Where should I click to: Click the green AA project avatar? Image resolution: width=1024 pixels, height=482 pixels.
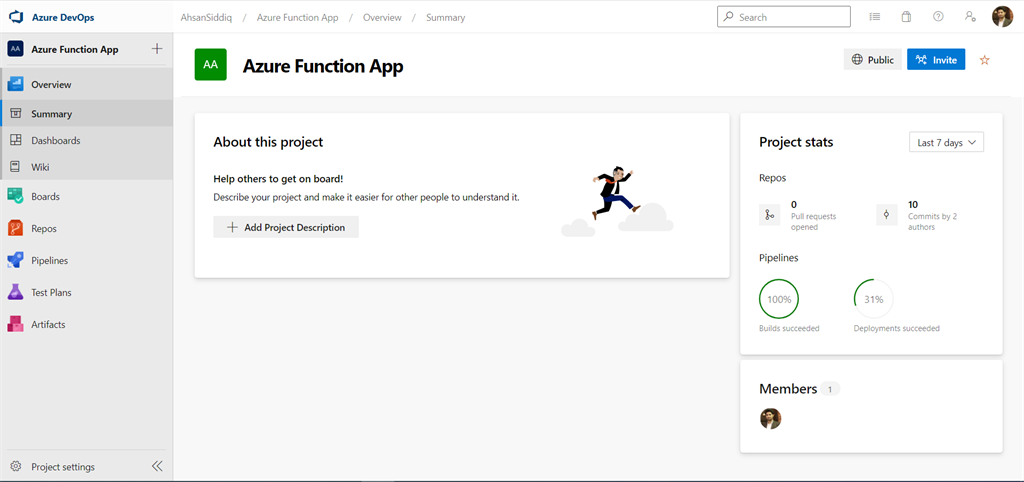pyautogui.click(x=210, y=65)
